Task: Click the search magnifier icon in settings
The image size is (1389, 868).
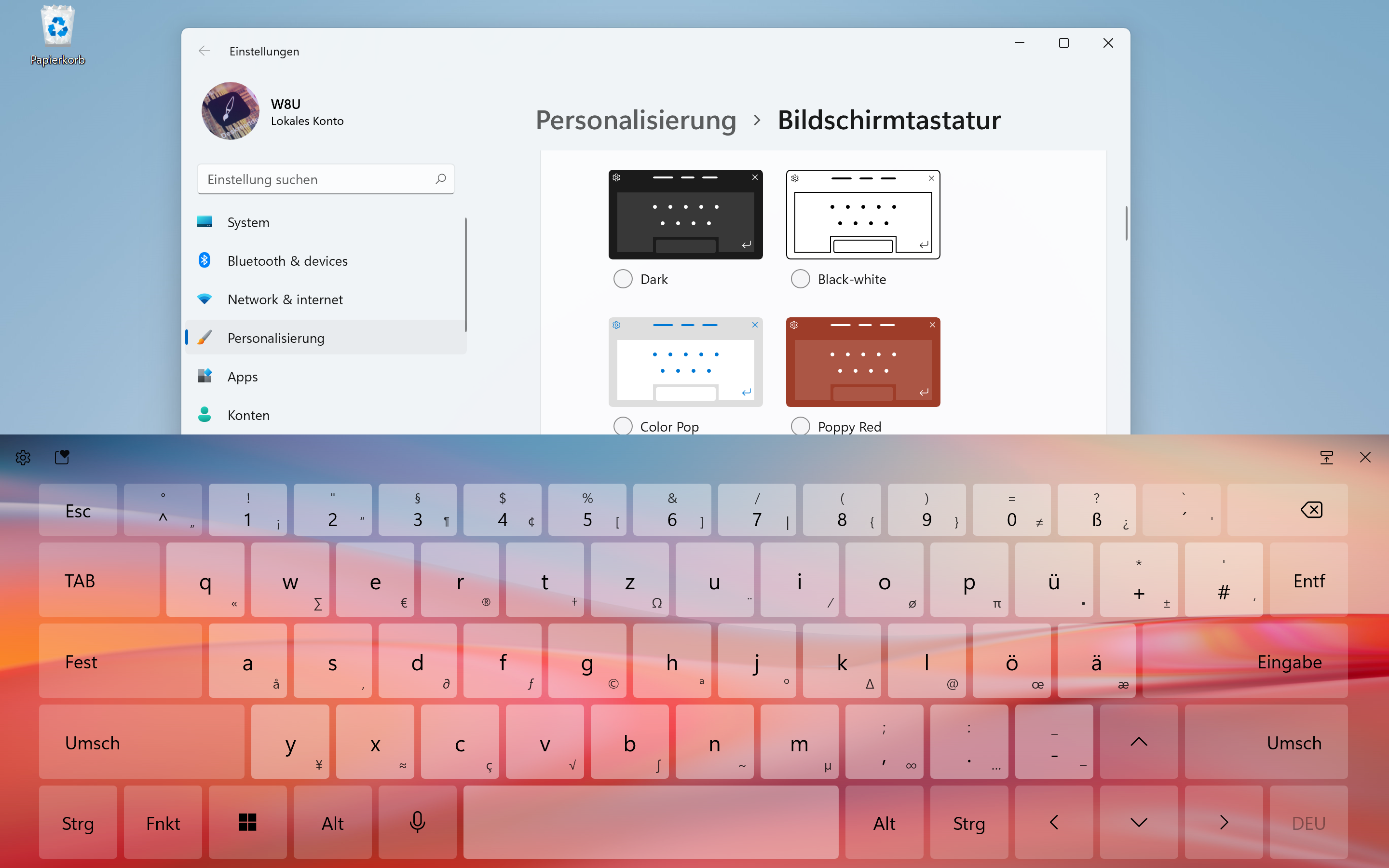Action: [440, 179]
